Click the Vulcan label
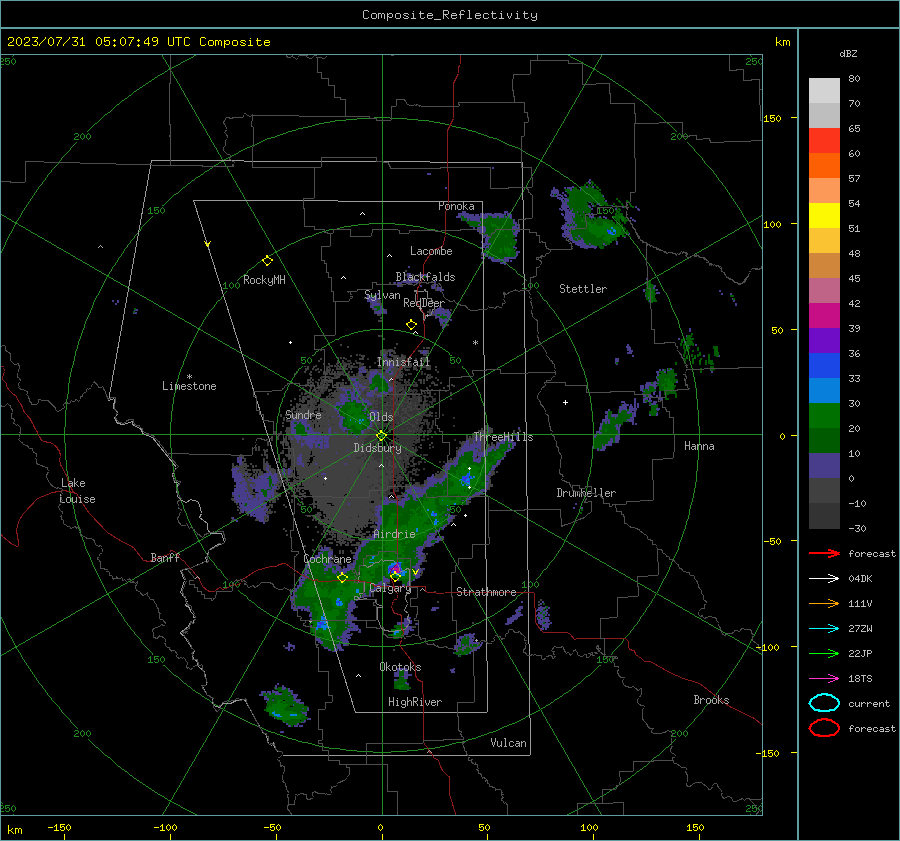 point(508,743)
